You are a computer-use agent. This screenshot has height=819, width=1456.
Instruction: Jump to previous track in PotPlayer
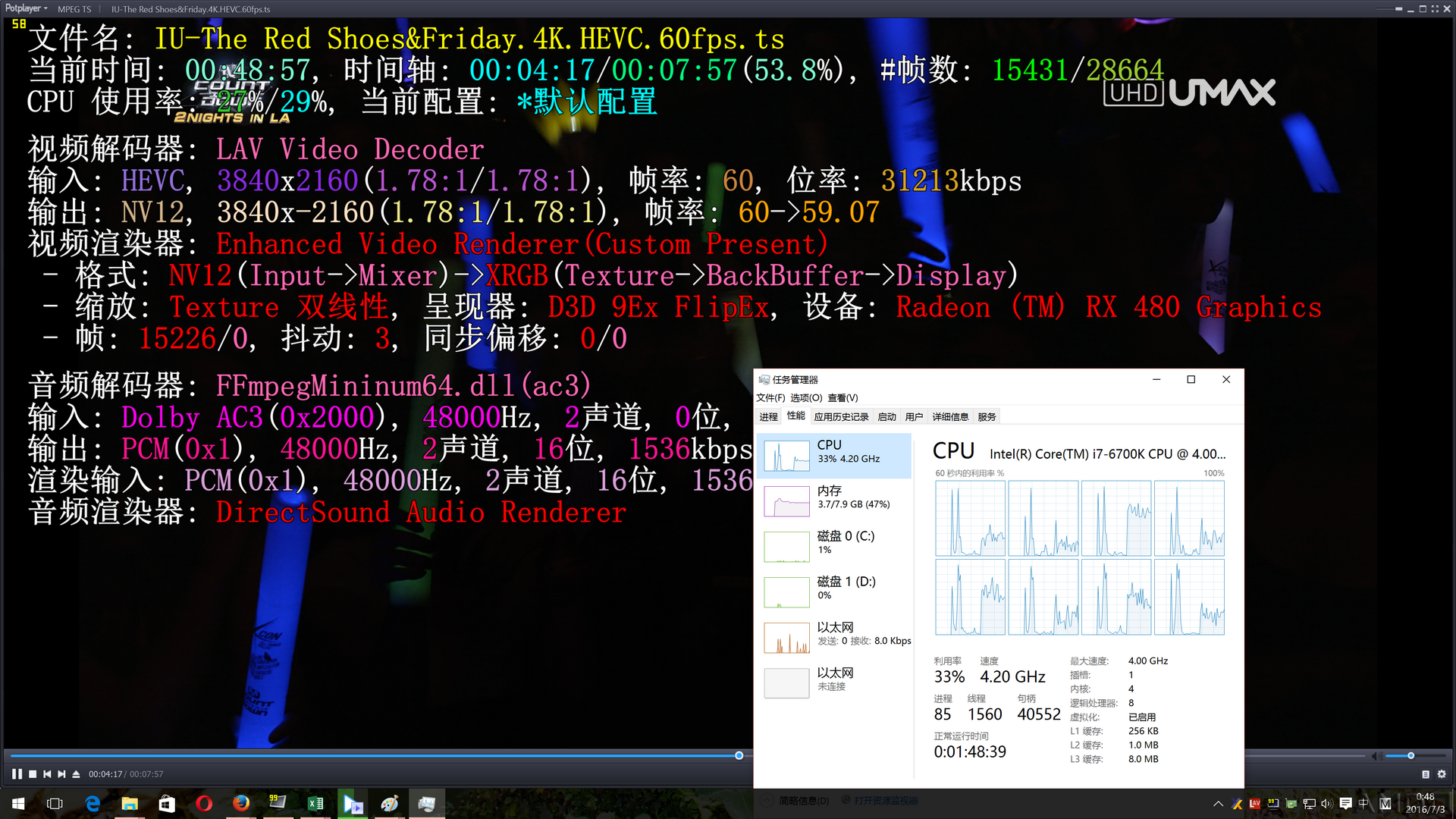[47, 774]
